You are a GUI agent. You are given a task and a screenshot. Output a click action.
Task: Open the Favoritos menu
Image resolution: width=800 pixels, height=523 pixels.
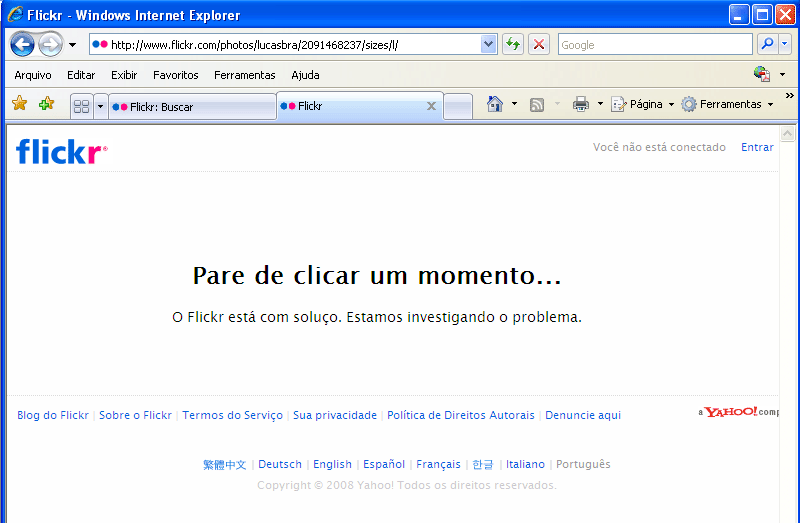tap(176, 75)
